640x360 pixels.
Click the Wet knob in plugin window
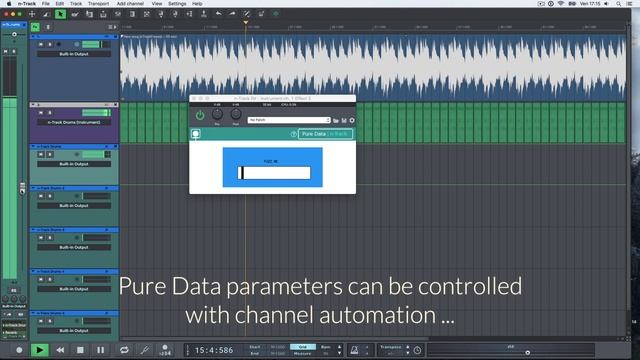236,114
